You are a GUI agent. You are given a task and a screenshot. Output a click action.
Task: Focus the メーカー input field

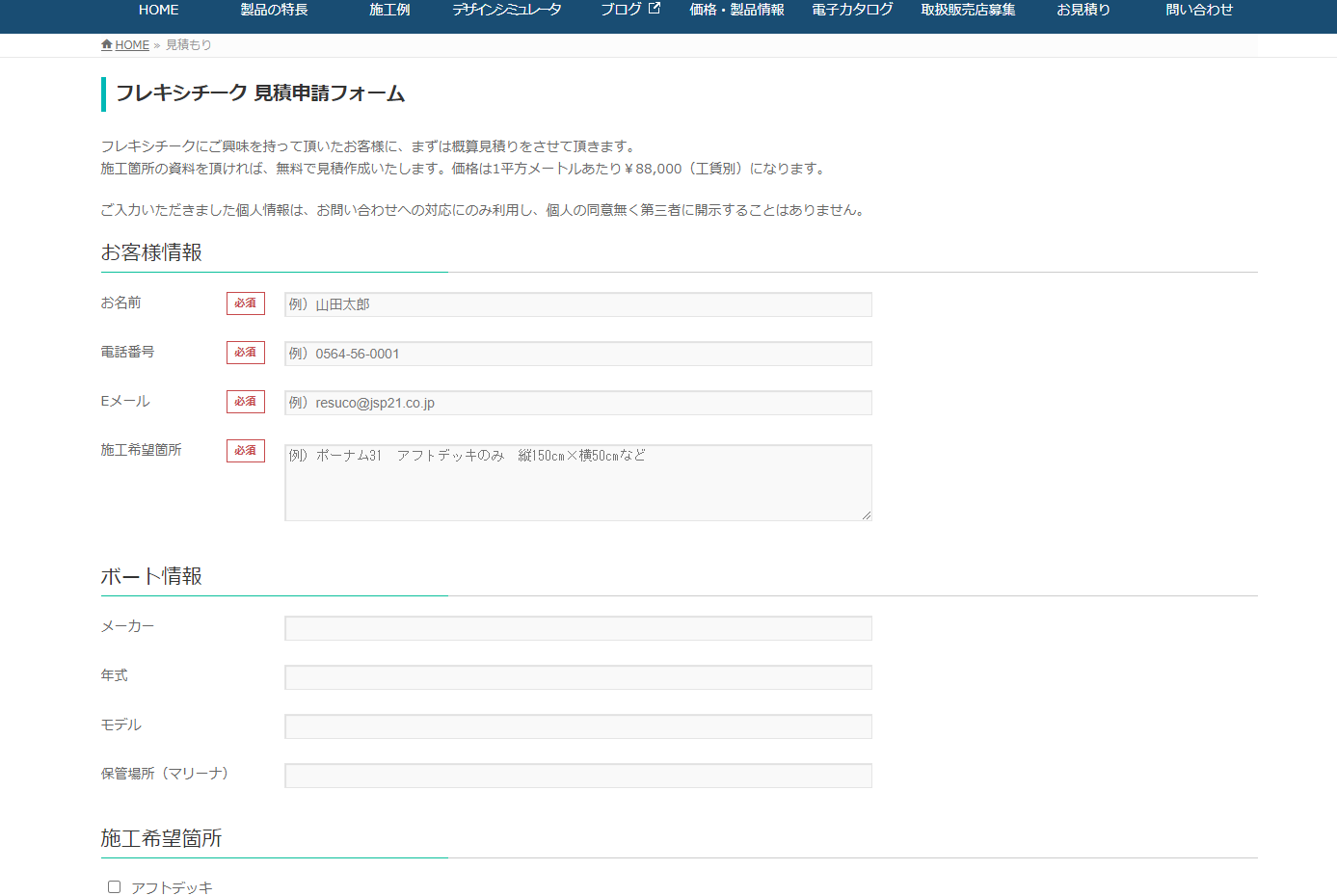pyautogui.click(x=577, y=628)
